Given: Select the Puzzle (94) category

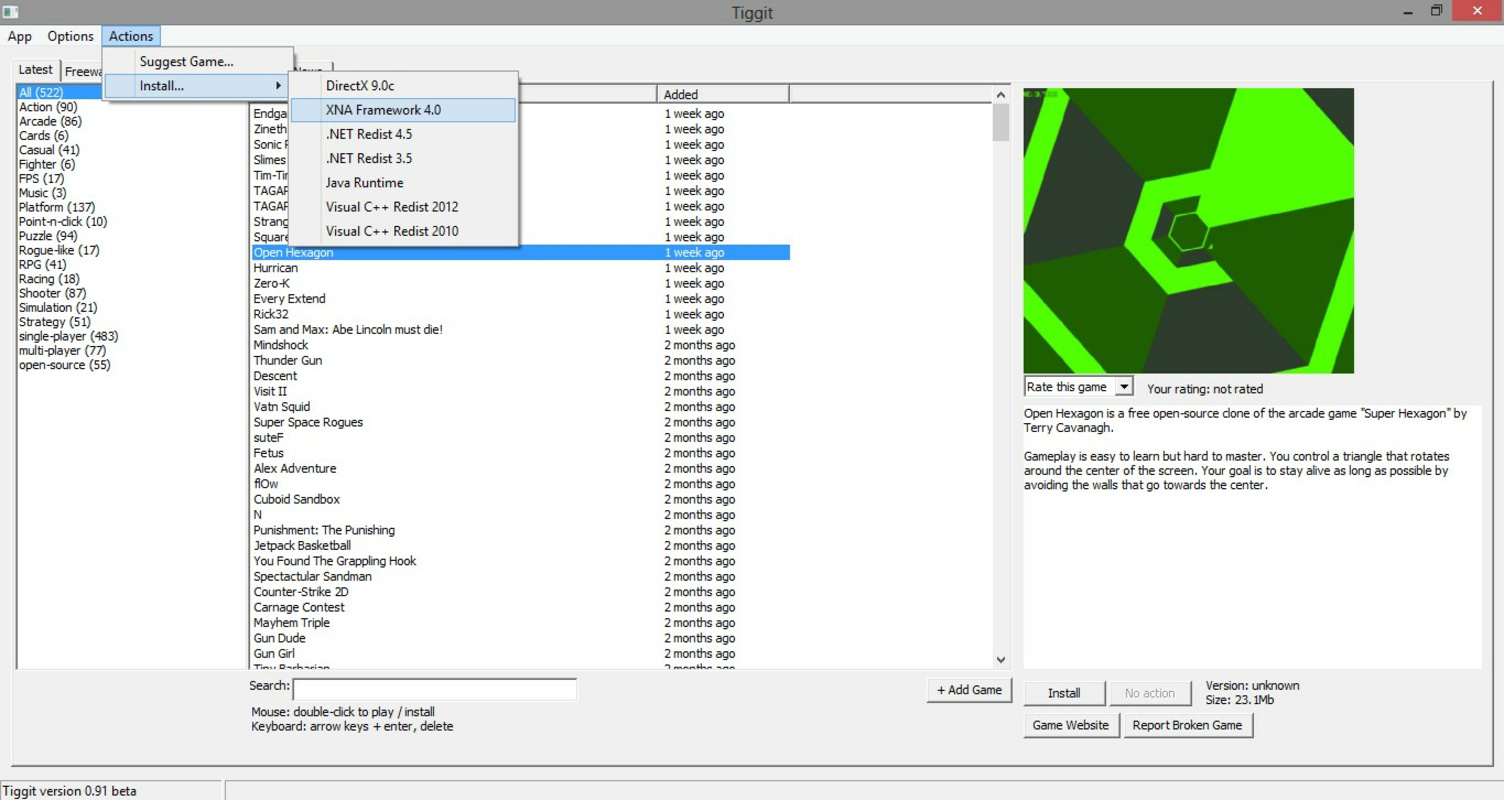Looking at the screenshot, I should 48,236.
